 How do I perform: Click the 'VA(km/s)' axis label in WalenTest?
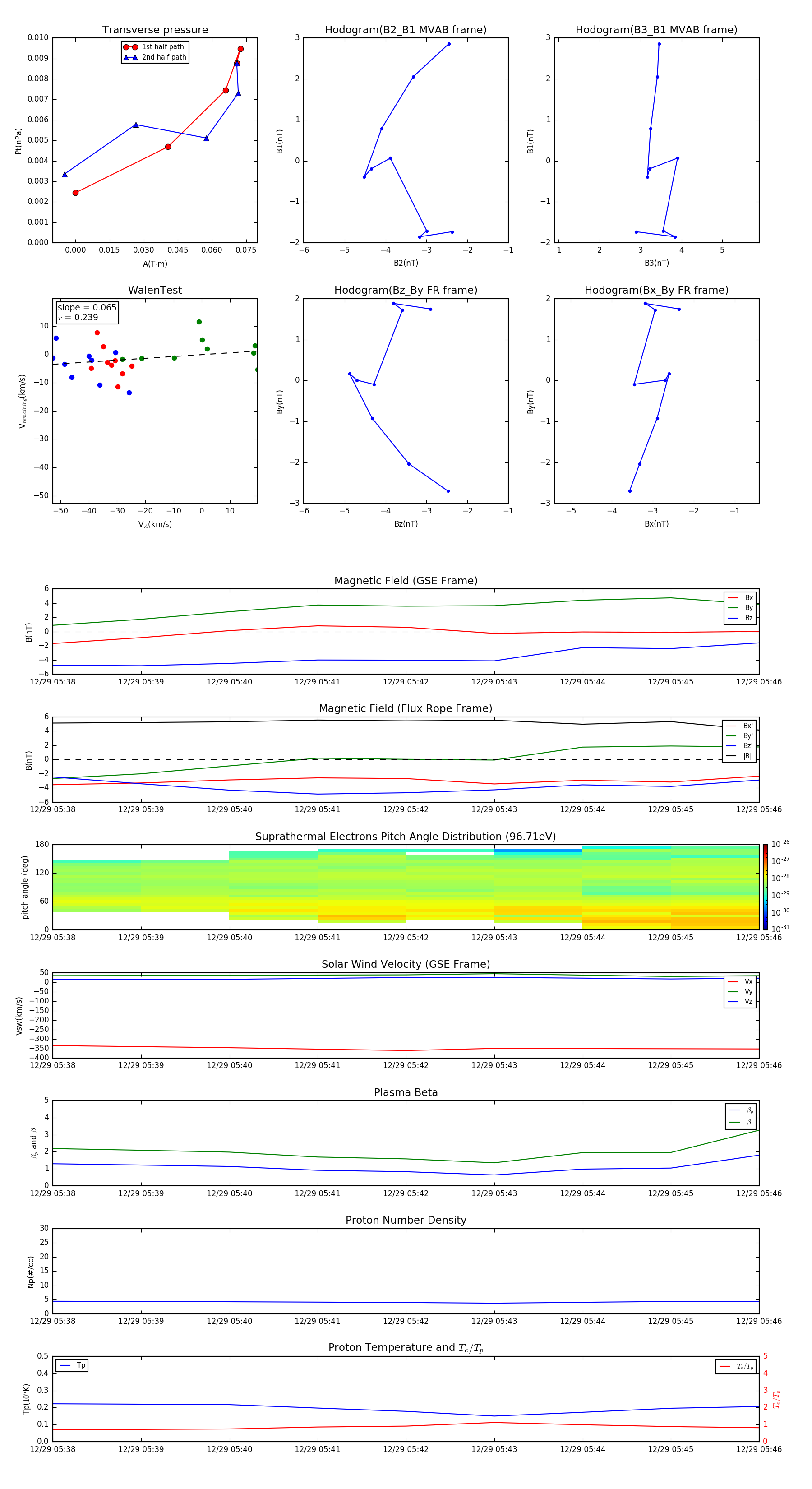pyautogui.click(x=155, y=524)
